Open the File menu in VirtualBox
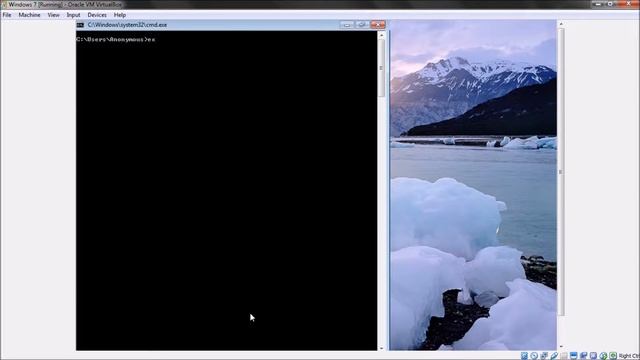 pyautogui.click(x=7, y=15)
